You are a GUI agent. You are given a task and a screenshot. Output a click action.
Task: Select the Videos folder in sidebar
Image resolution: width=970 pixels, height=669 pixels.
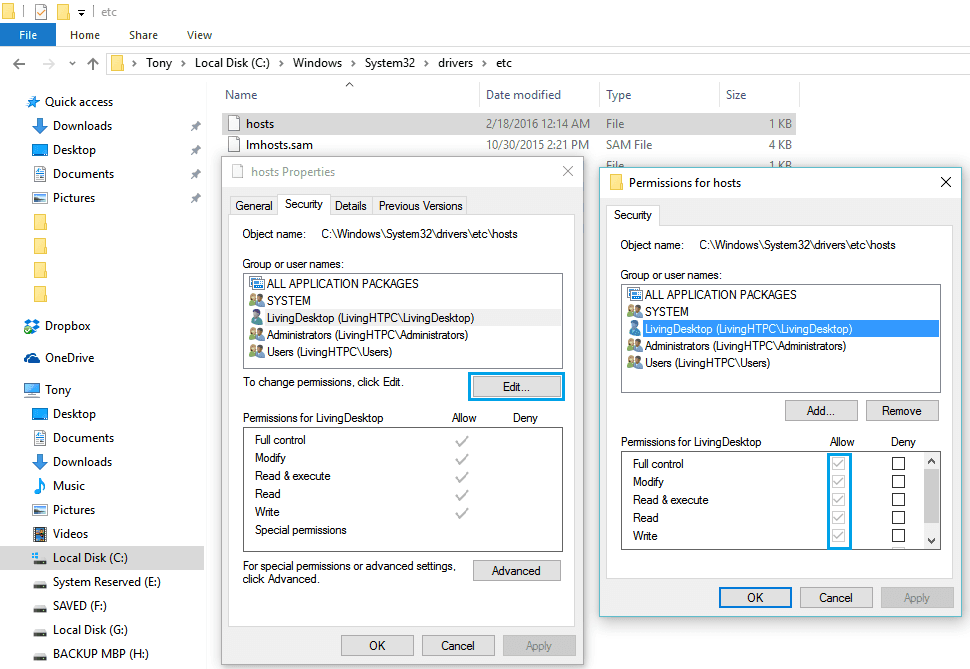[70, 534]
